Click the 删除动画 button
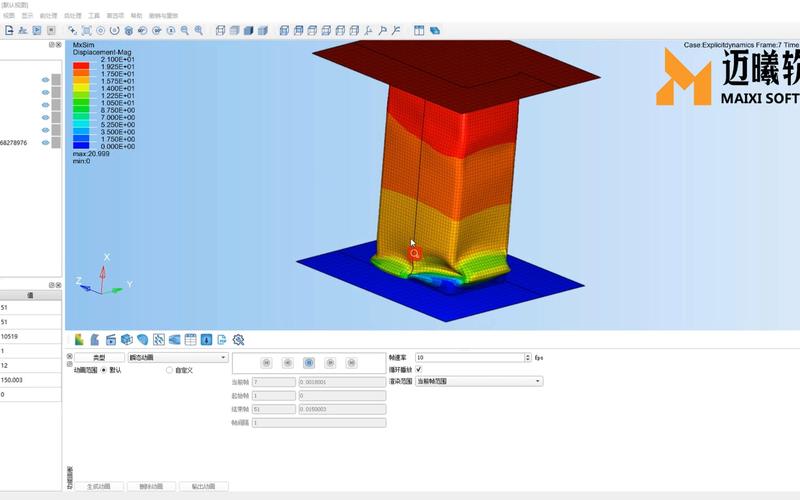Image resolution: width=800 pixels, height=500 pixels. point(151,486)
